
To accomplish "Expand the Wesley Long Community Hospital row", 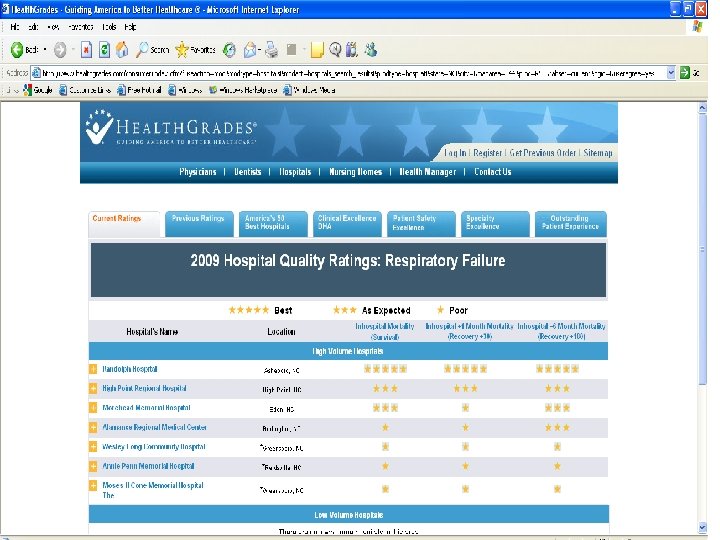I will tap(93, 447).
